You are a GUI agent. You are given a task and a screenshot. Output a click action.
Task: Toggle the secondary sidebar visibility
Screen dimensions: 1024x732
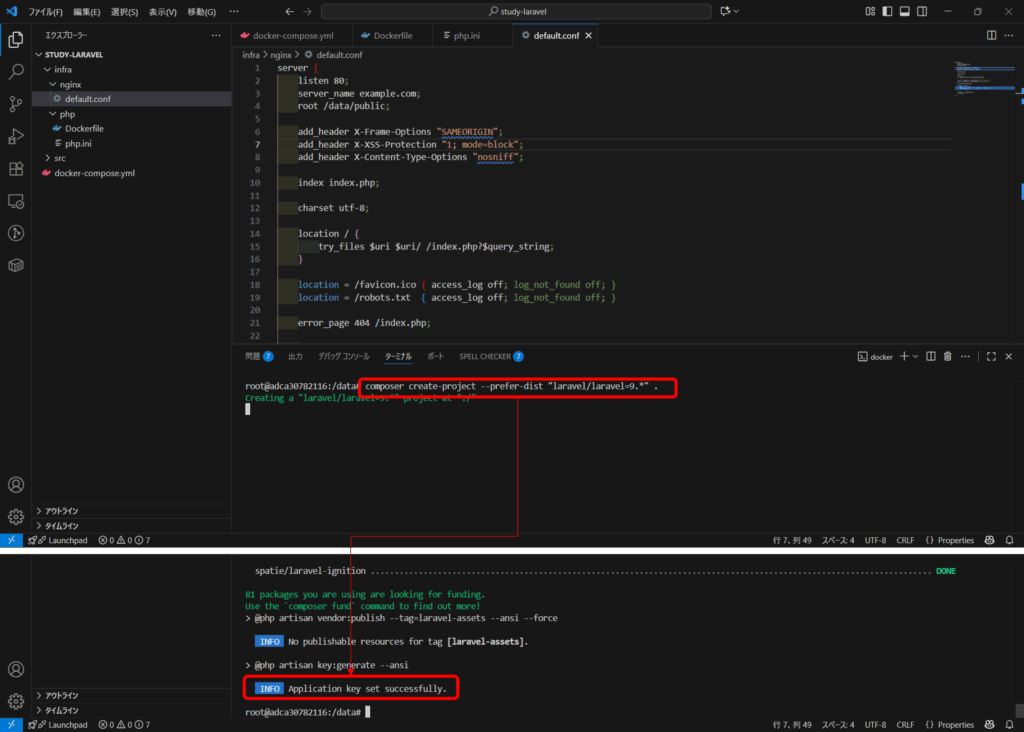[x=921, y=11]
